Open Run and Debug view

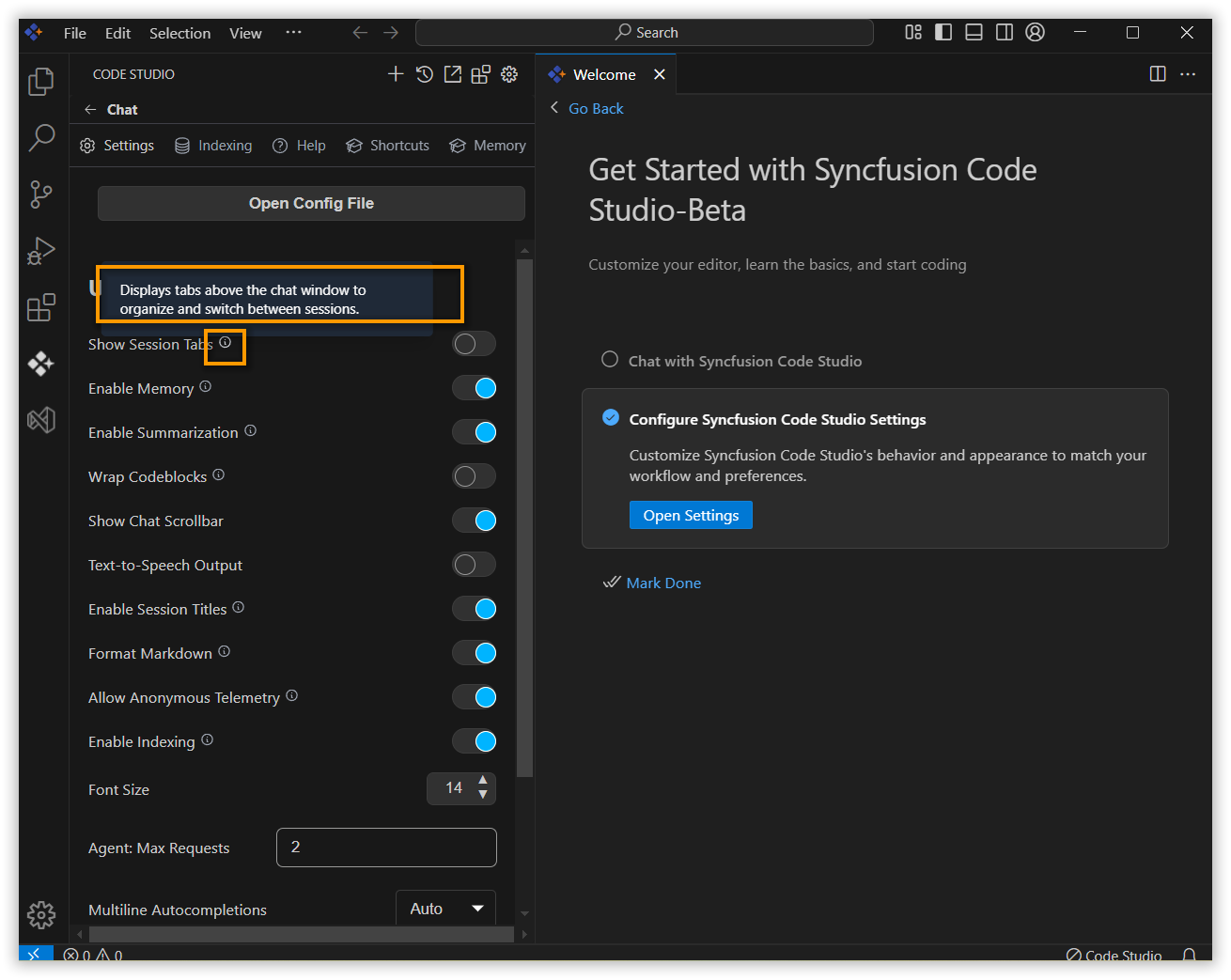[40, 251]
